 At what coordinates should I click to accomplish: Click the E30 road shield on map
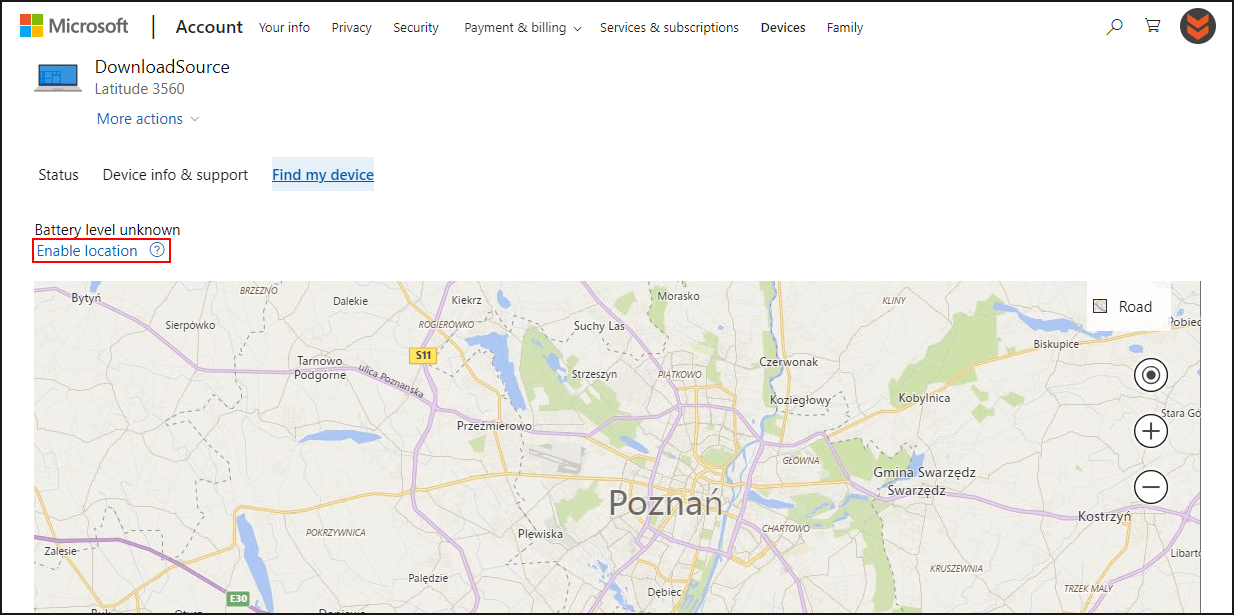point(237,598)
